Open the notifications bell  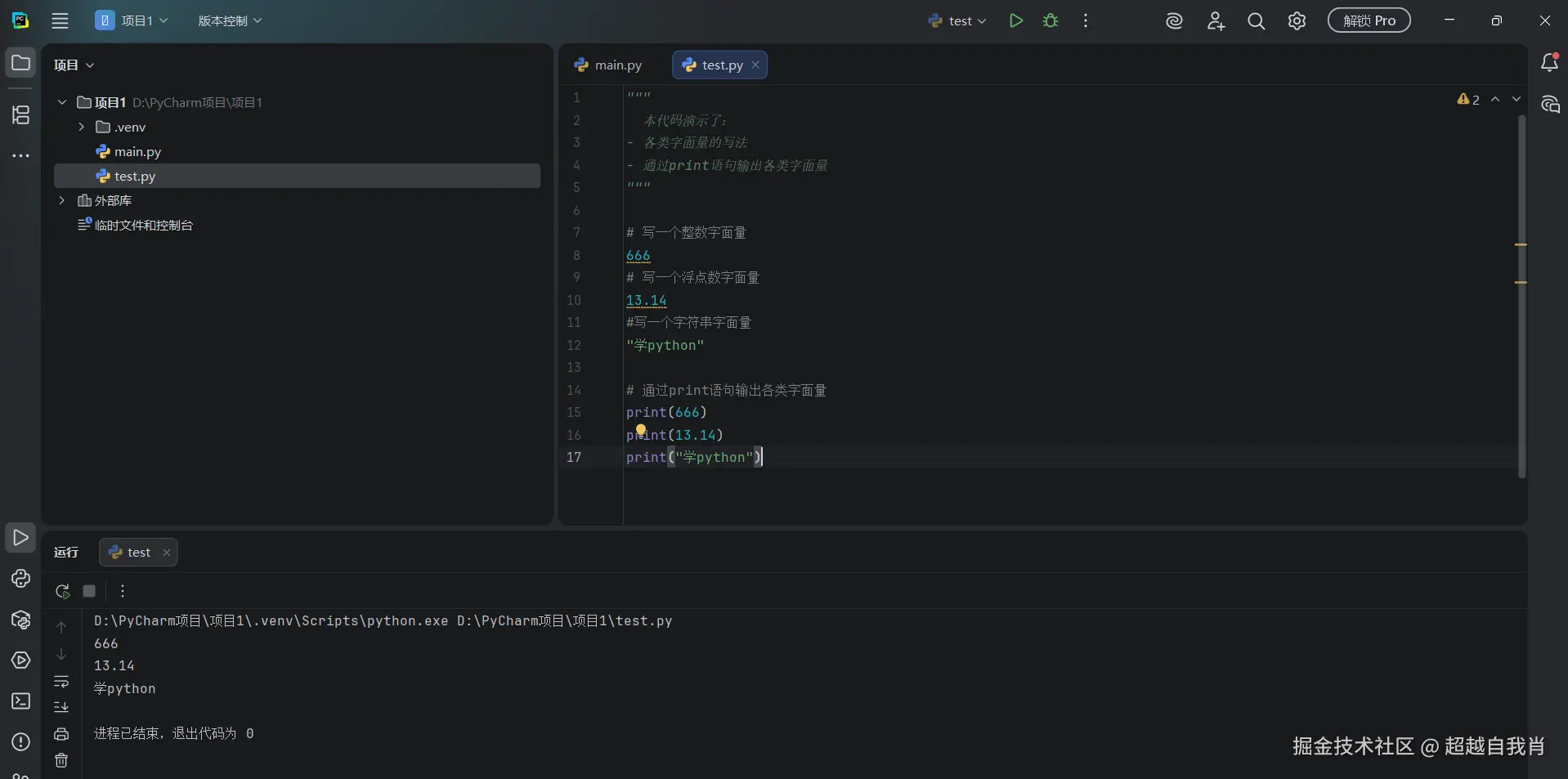coord(1549,63)
